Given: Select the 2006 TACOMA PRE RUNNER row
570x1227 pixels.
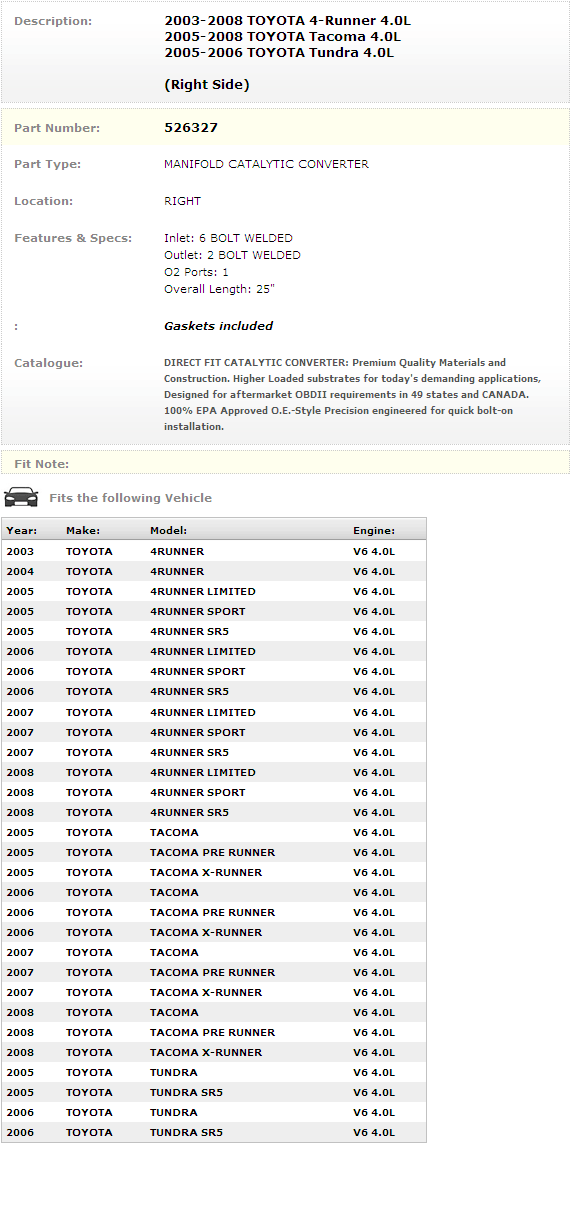Looking at the screenshot, I should [214, 912].
